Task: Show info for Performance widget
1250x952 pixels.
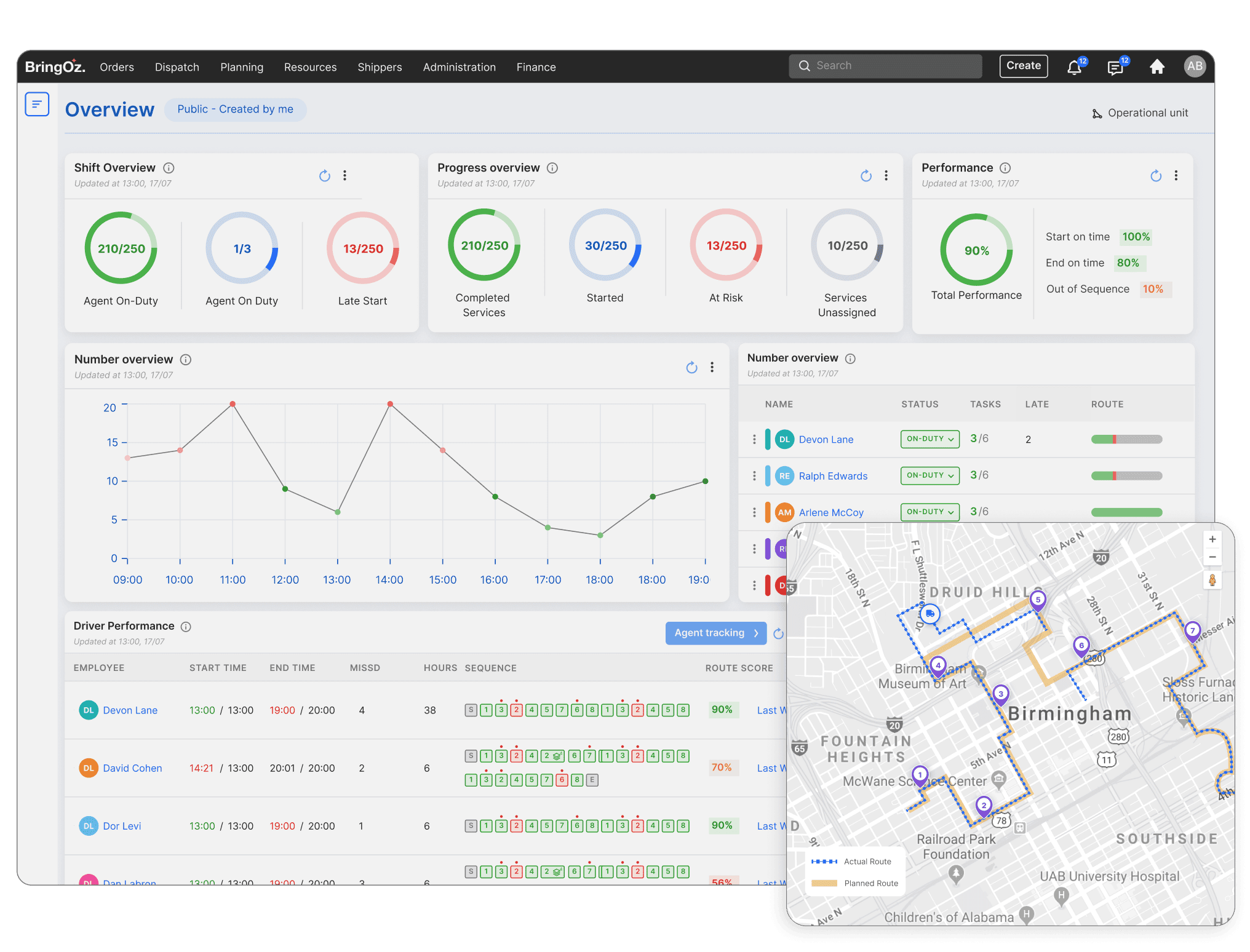Action: [x=1005, y=168]
